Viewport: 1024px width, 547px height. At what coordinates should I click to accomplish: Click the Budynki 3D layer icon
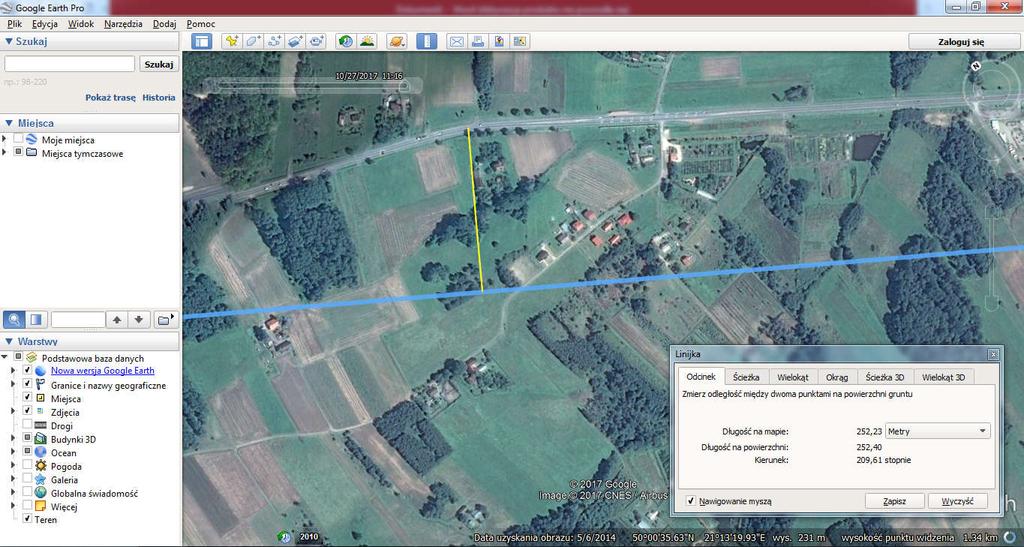[x=40, y=439]
